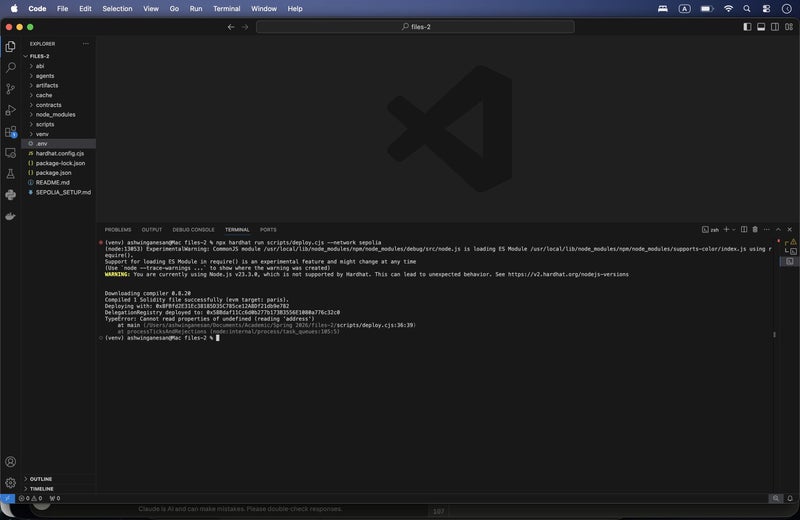Image resolution: width=800 pixels, height=520 pixels.
Task: Expand the Outline section
Action: click(x=58, y=479)
